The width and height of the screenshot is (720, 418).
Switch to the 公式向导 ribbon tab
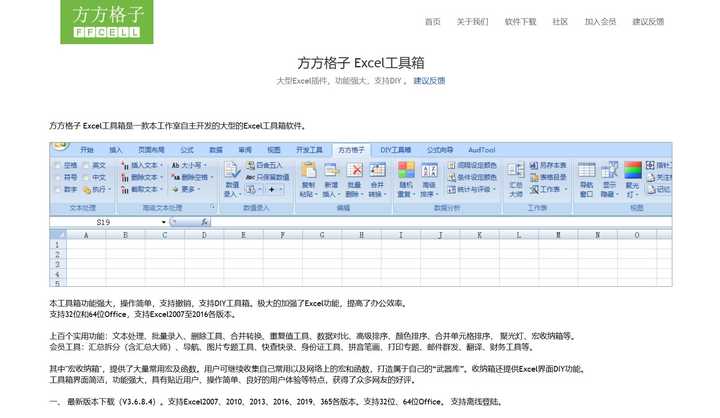click(x=440, y=150)
